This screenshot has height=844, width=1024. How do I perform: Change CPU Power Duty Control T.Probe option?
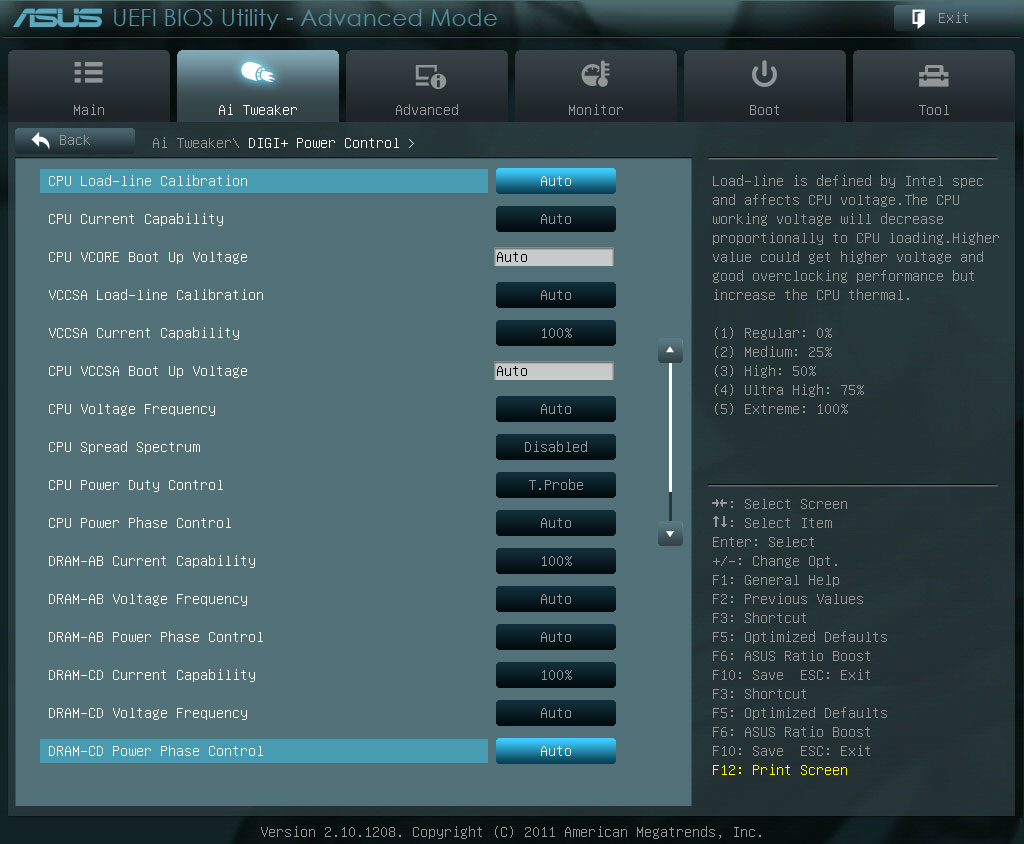click(x=556, y=485)
